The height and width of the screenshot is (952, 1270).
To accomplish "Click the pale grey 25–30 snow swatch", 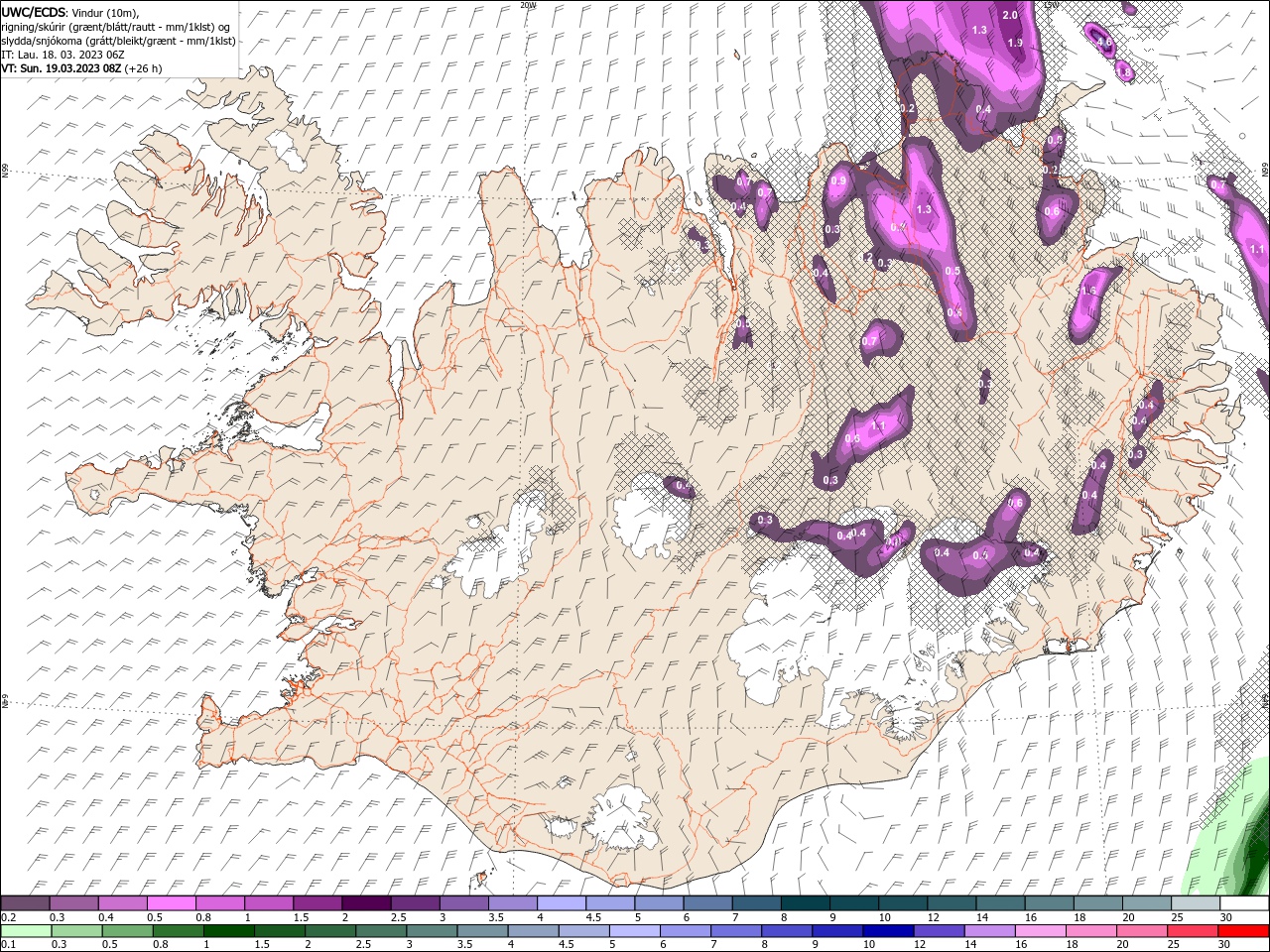I will pyautogui.click(x=1194, y=903).
